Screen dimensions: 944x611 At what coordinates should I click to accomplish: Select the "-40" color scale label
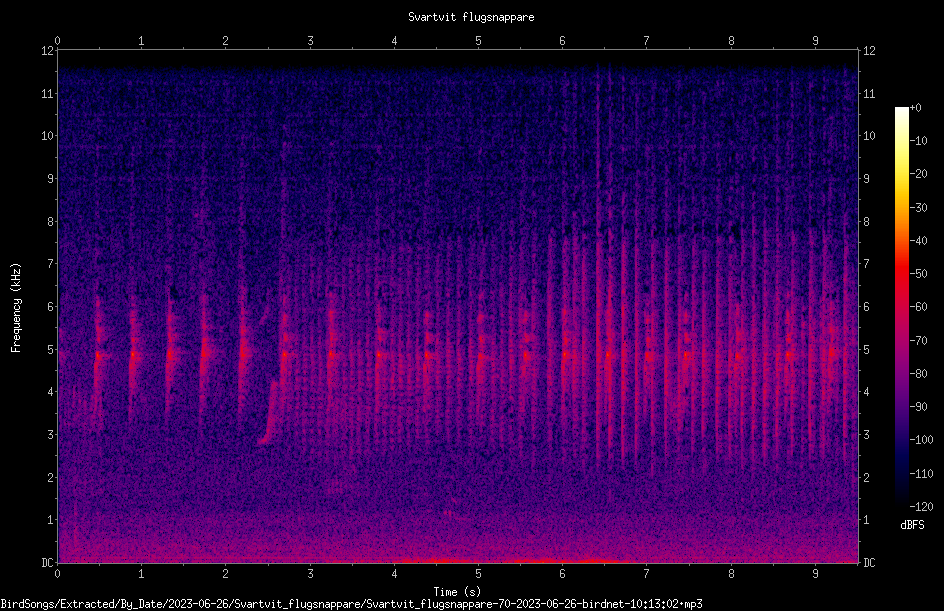[919, 241]
